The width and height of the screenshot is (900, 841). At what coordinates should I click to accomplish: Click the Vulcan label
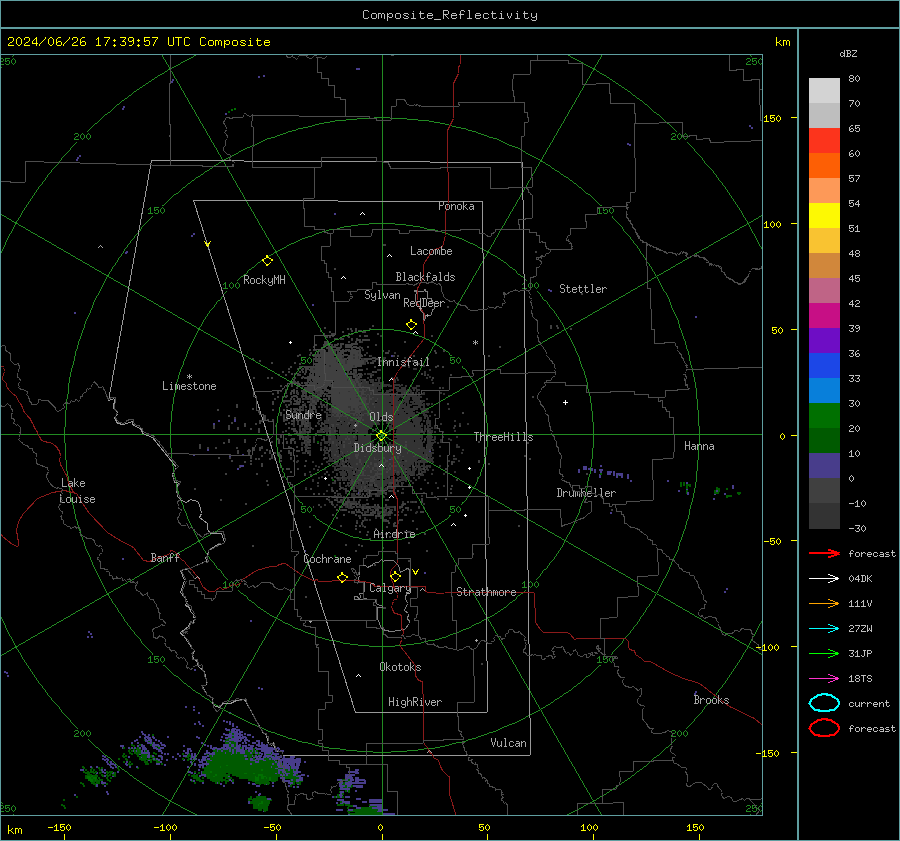click(508, 743)
